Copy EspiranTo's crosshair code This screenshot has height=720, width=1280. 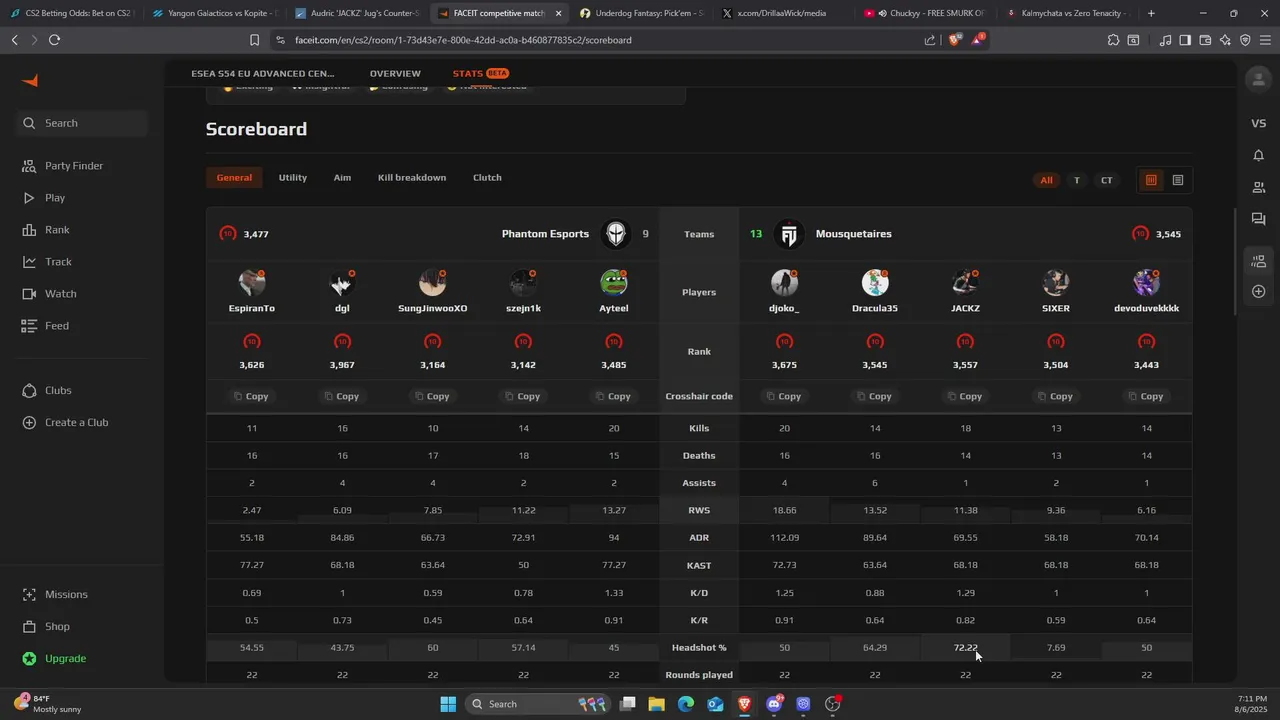(x=251, y=397)
